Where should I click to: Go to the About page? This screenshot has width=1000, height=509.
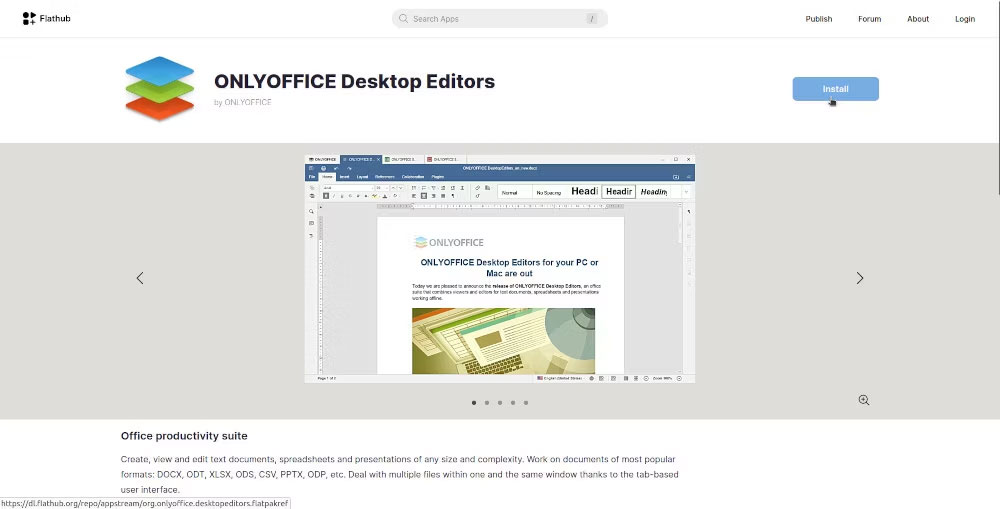918,19
